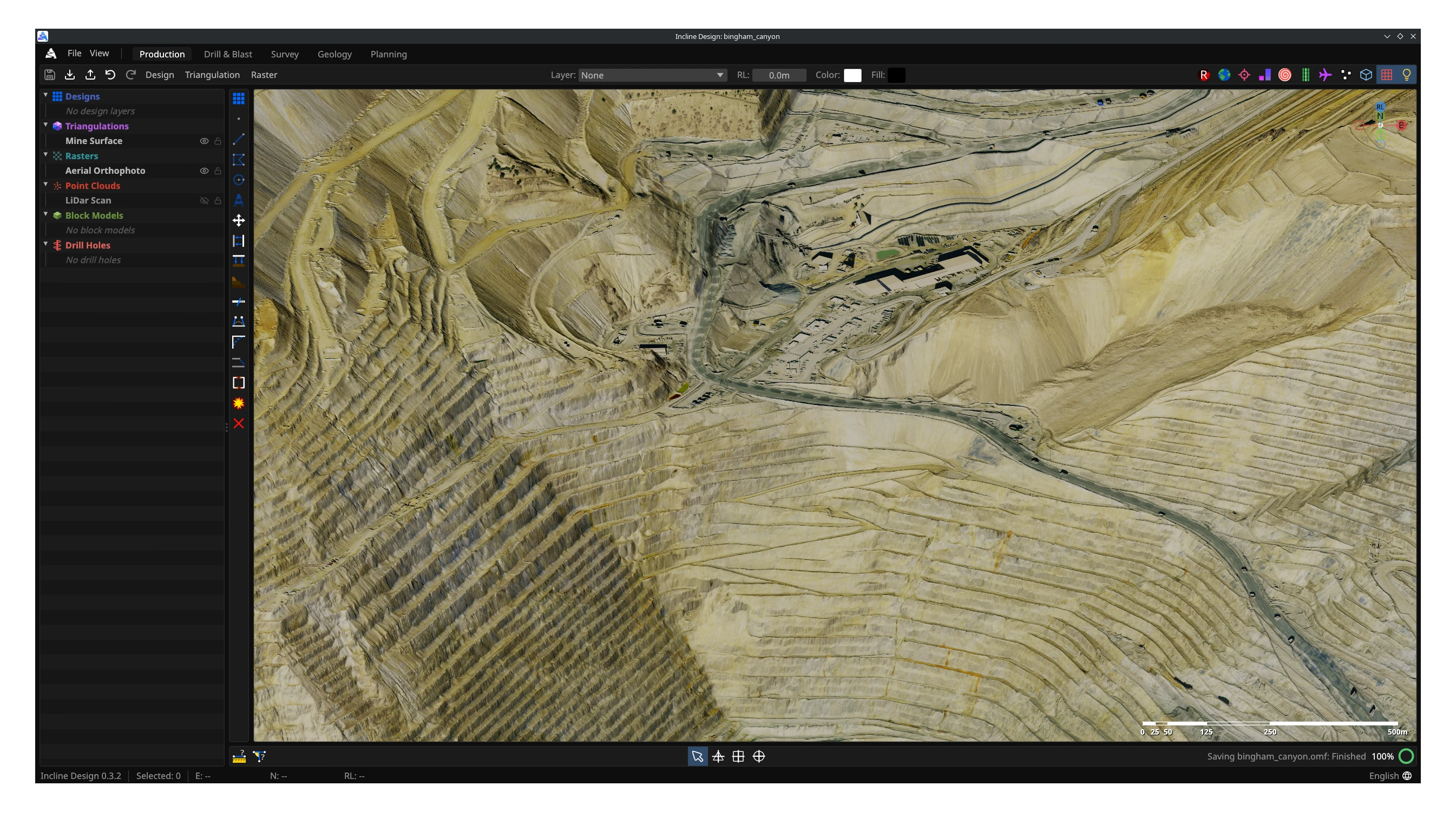1456x825 pixels.
Task: Collapse the Triangulations tree group
Action: click(x=45, y=125)
